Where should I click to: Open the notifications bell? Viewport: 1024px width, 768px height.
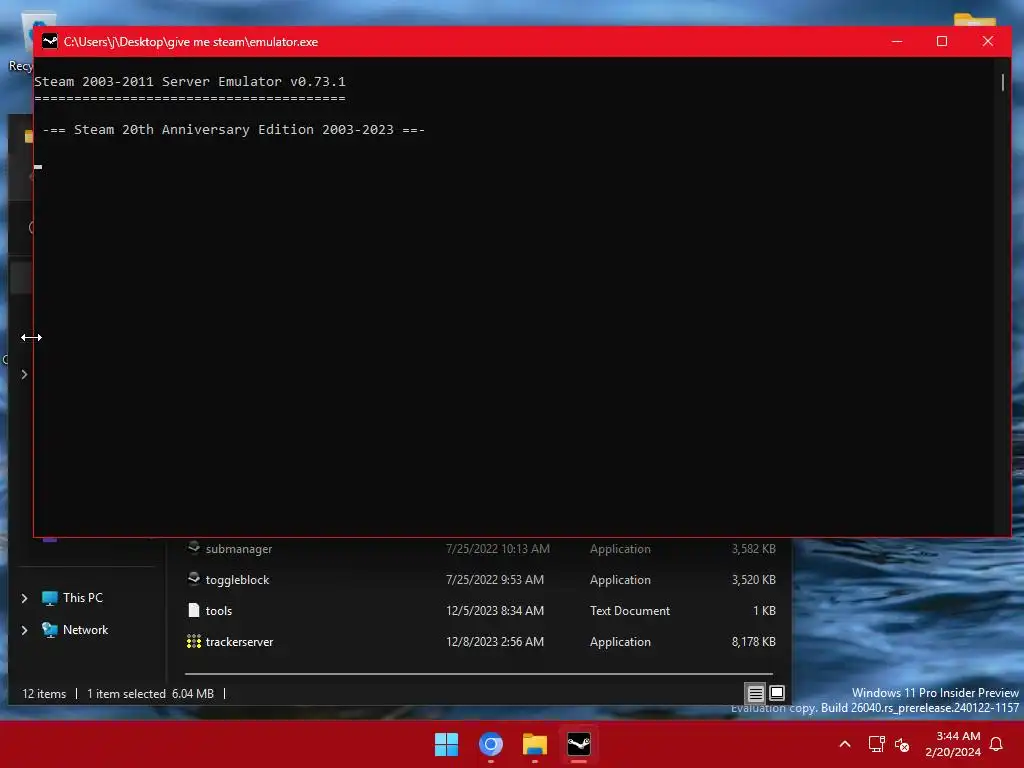click(996, 744)
